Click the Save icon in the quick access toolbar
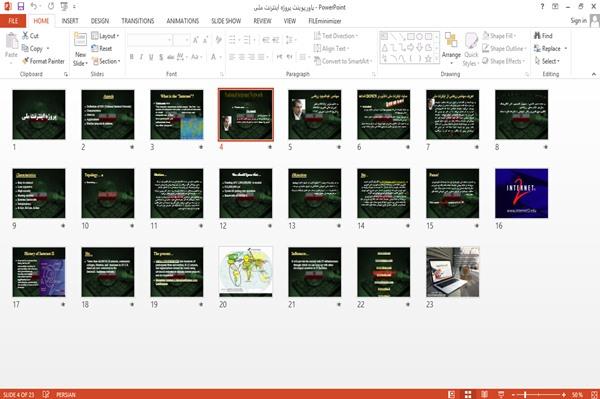This screenshot has height=399, width=600. [21, 6]
